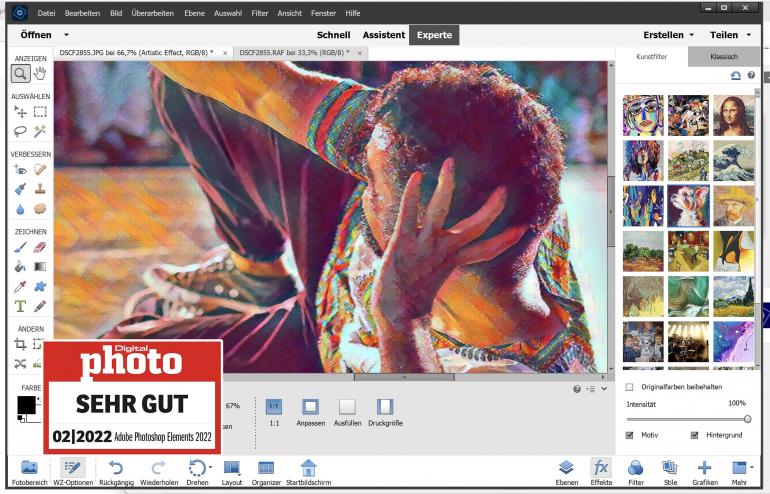
Task: Select the Eraser tool
Action: [40, 247]
